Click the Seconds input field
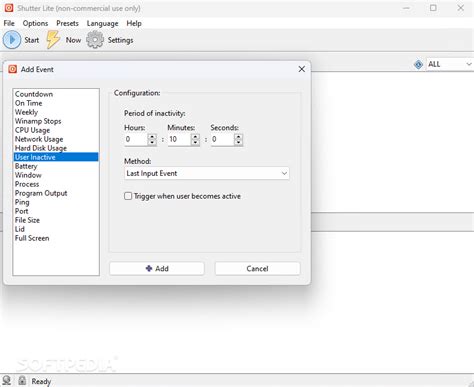The image size is (474, 387). pyautogui.click(x=222, y=139)
